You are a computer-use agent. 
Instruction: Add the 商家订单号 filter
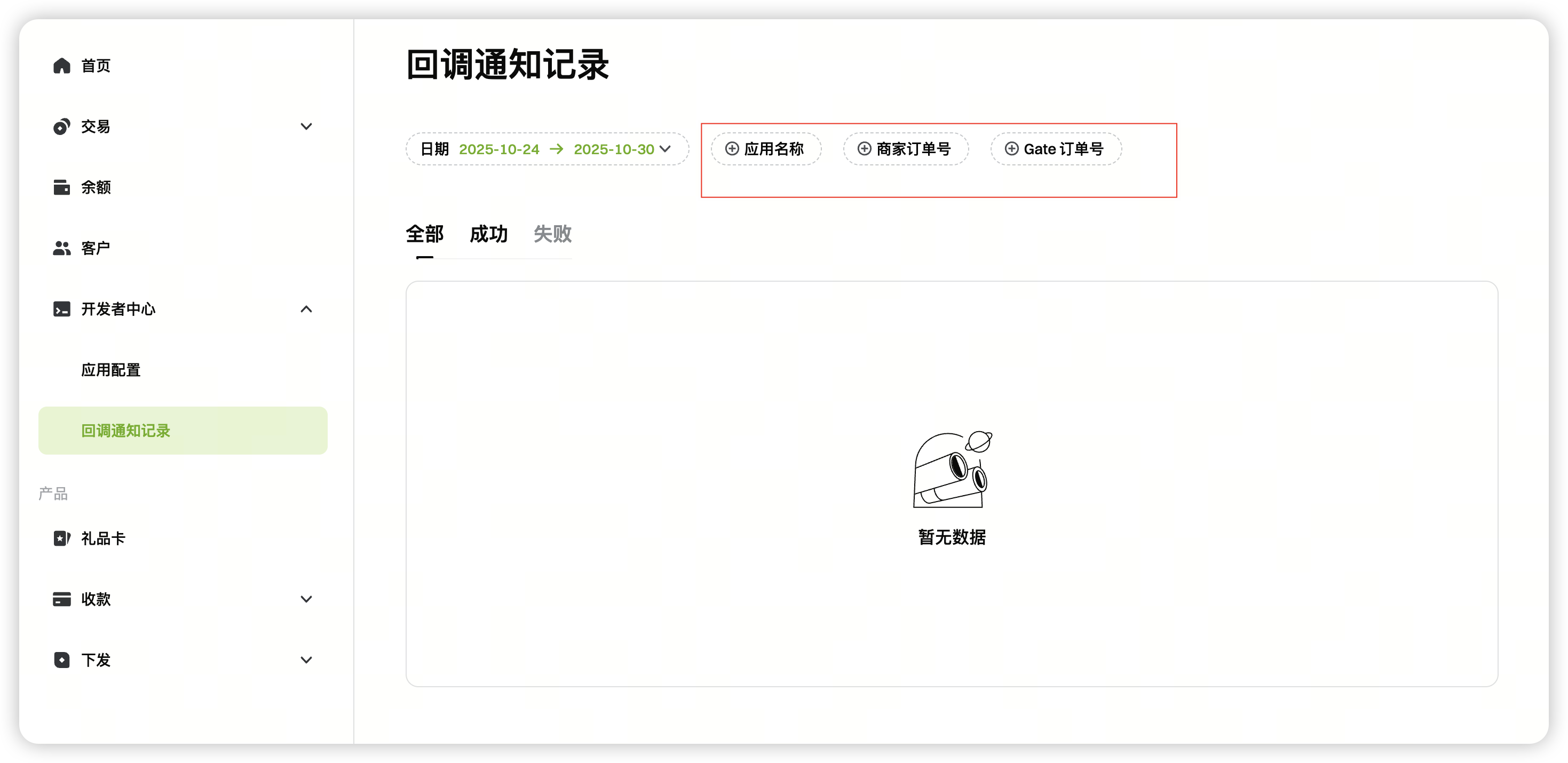point(905,149)
